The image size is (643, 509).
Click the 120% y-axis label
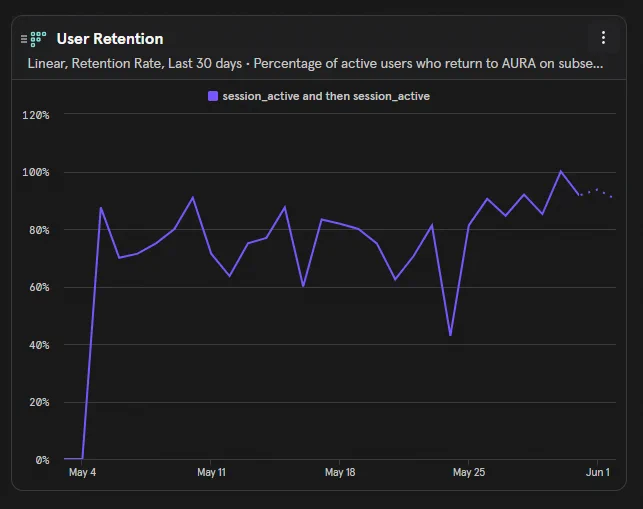coord(36,115)
